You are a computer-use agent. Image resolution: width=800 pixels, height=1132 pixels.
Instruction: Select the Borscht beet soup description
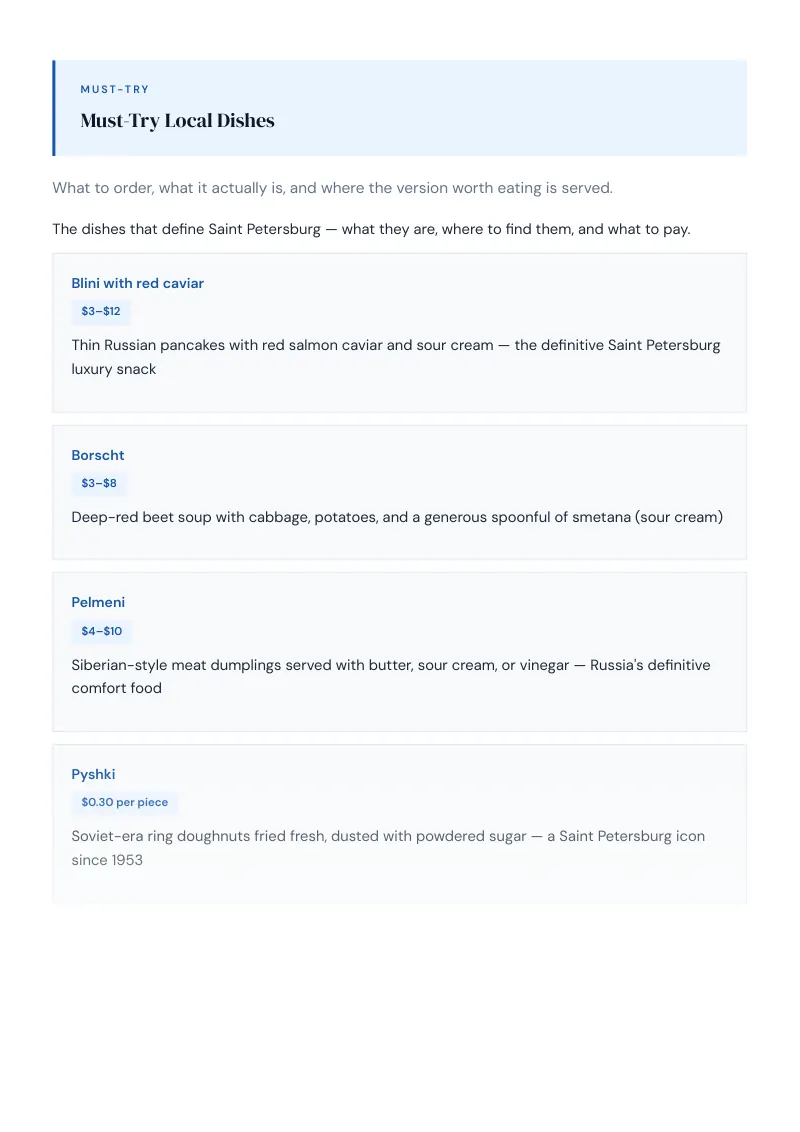[x=397, y=517]
